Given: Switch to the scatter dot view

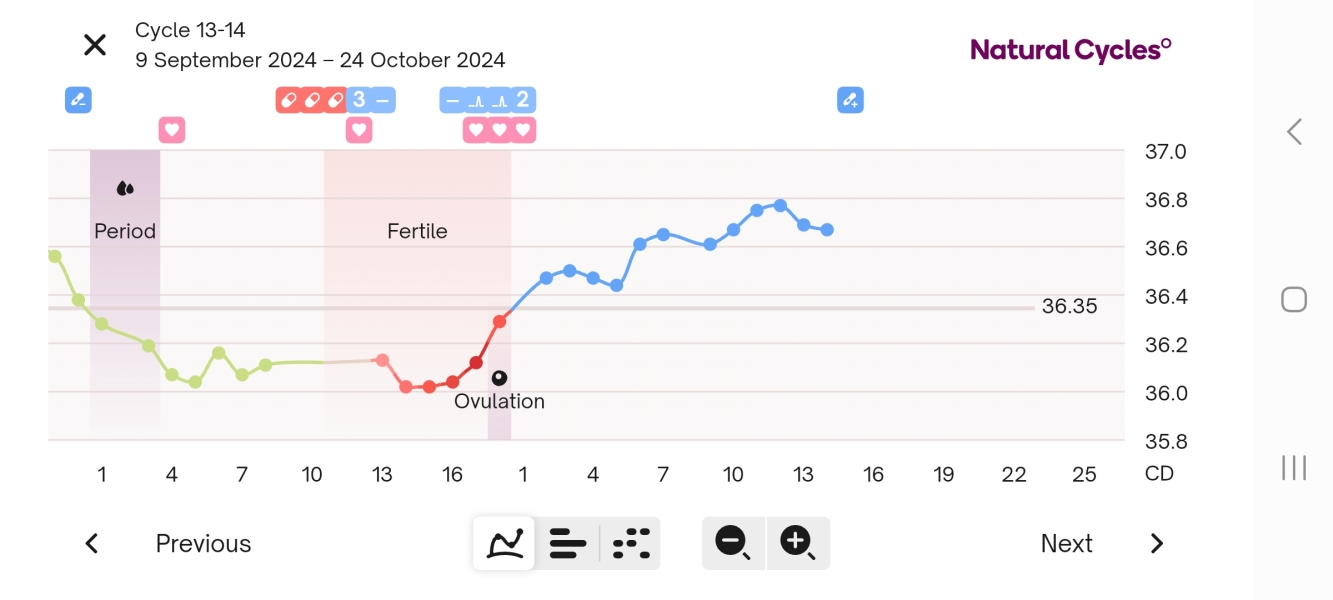Looking at the screenshot, I should click(630, 542).
